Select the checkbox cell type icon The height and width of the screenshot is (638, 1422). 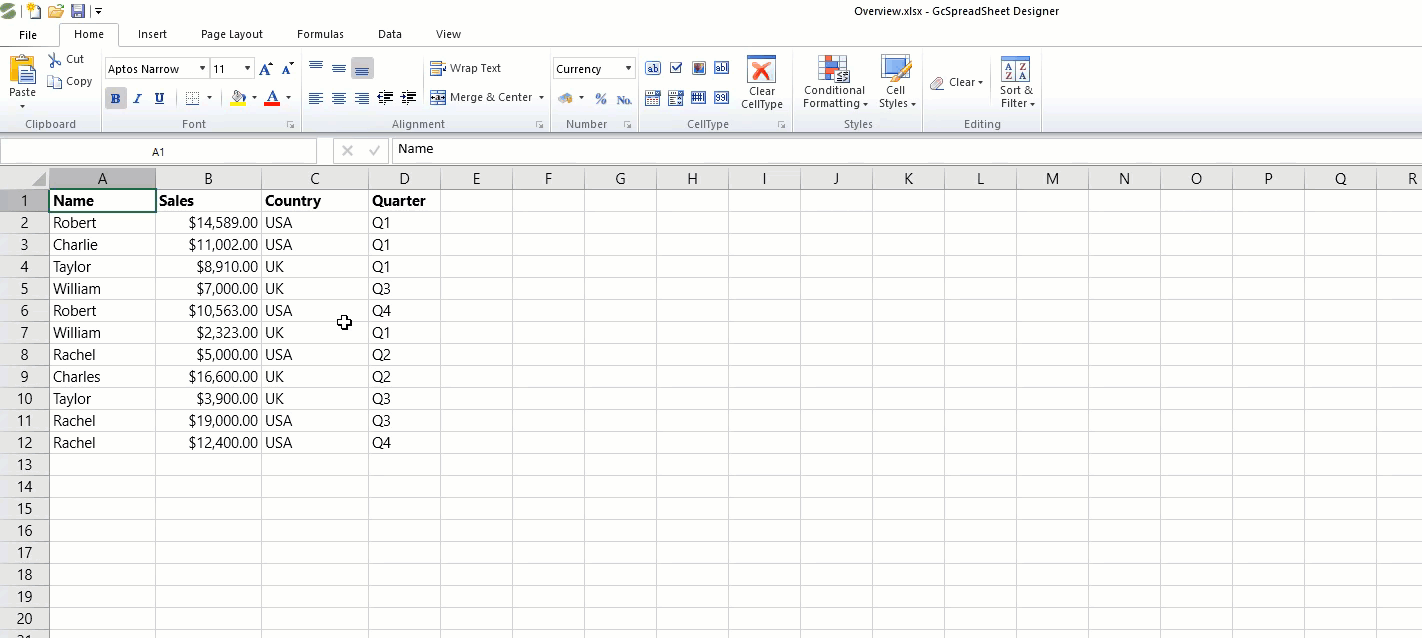[x=676, y=68]
